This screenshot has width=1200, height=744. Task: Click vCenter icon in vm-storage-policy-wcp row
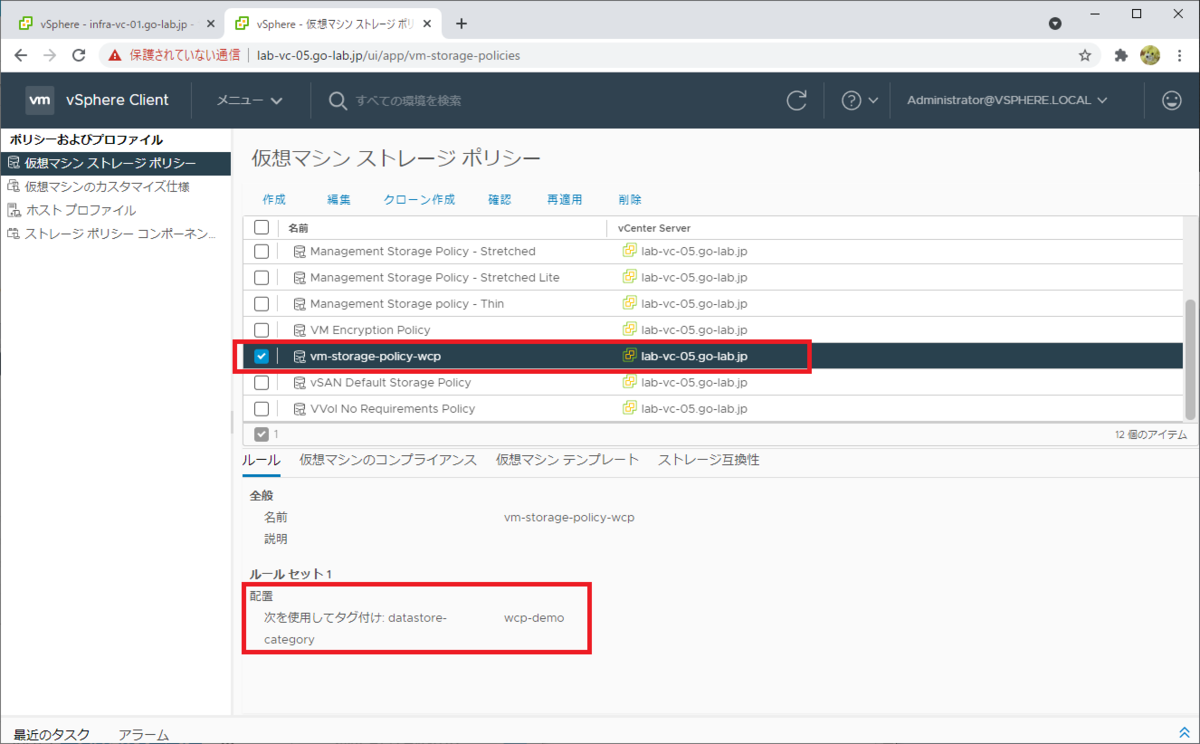[x=630, y=355]
